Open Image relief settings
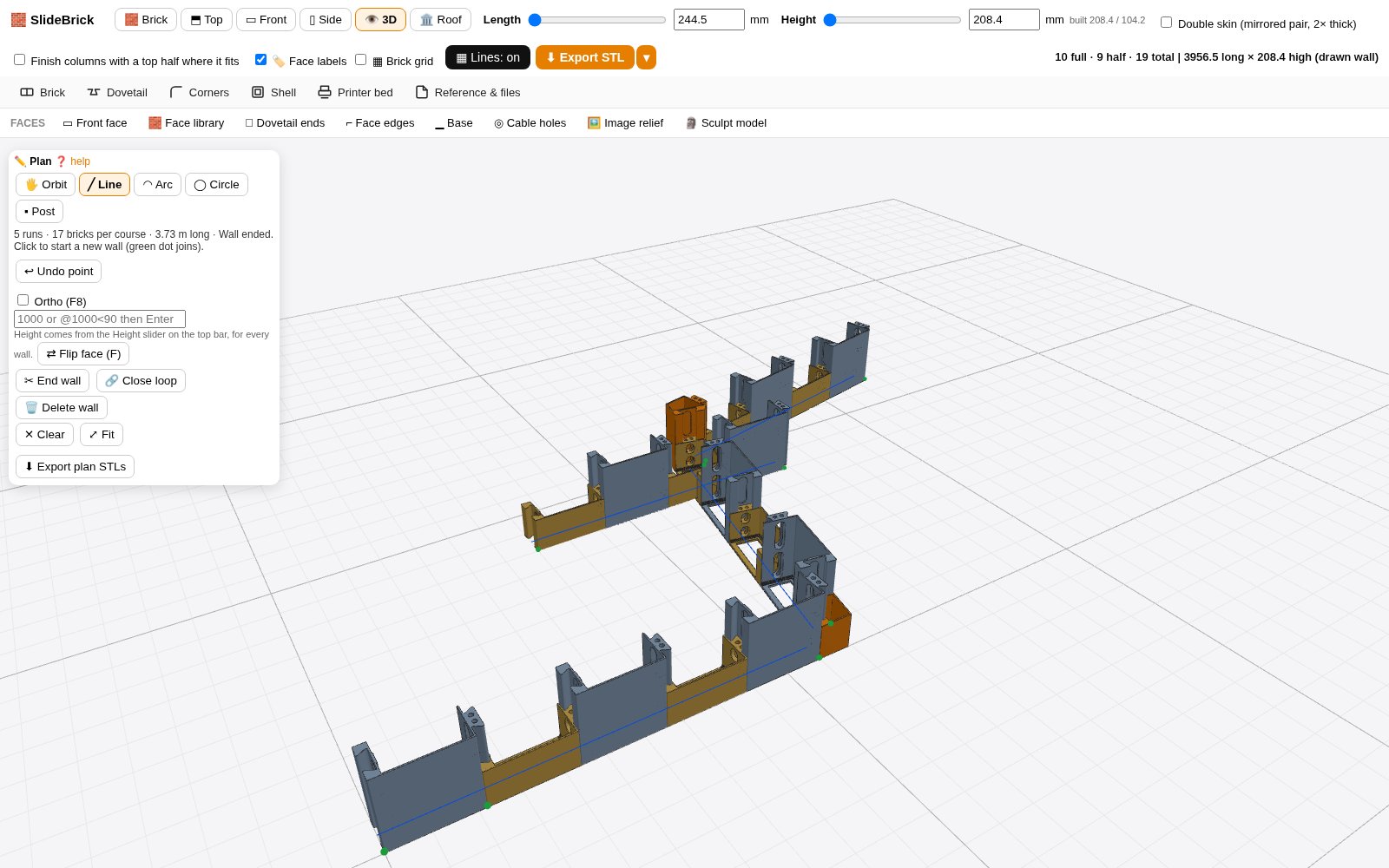 click(625, 122)
